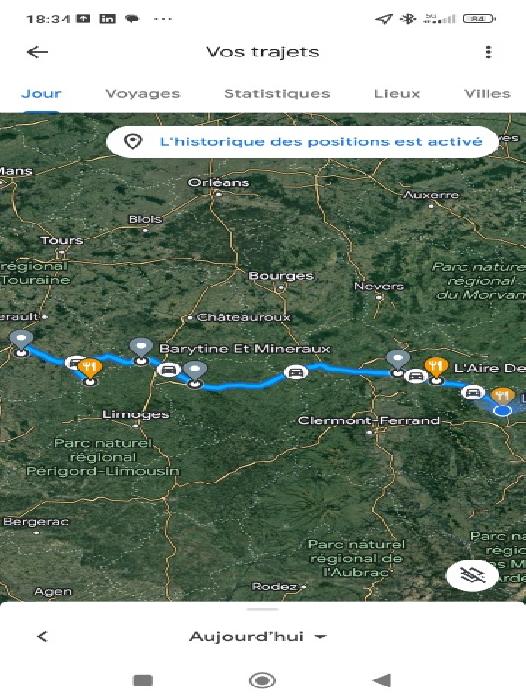
Task: Switch to the Statistiques tab
Action: point(277,94)
